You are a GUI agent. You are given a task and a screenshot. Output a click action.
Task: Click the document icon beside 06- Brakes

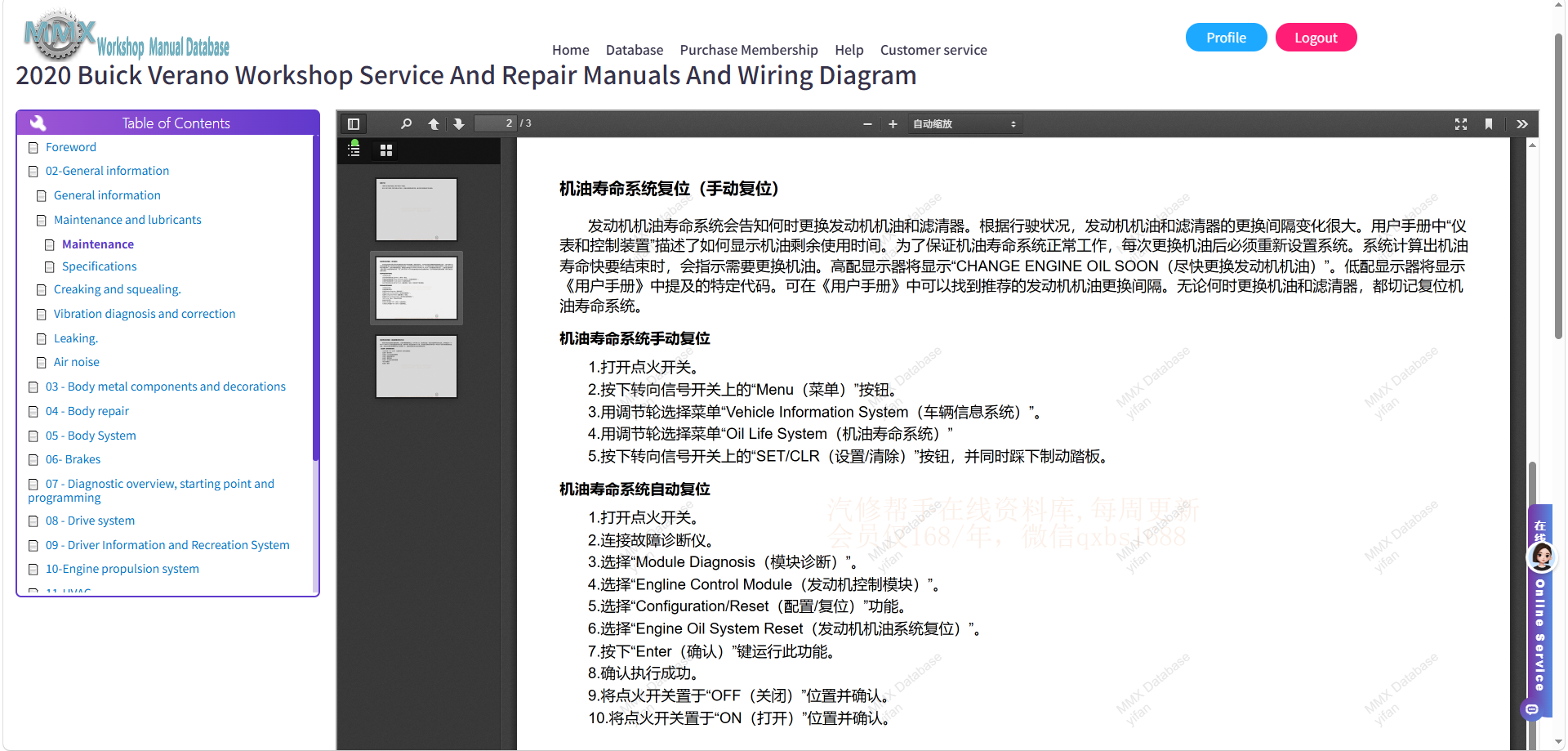tap(33, 460)
